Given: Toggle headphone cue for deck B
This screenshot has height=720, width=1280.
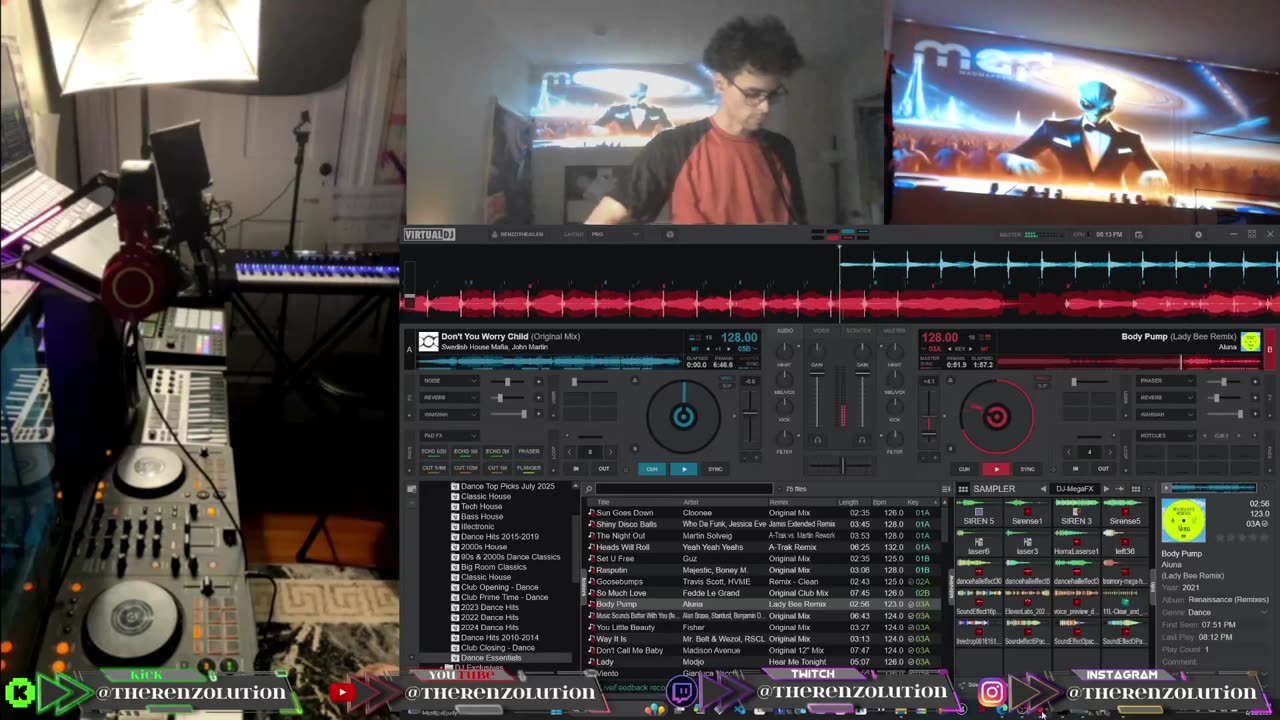Looking at the screenshot, I should pyautogui.click(x=862, y=440).
